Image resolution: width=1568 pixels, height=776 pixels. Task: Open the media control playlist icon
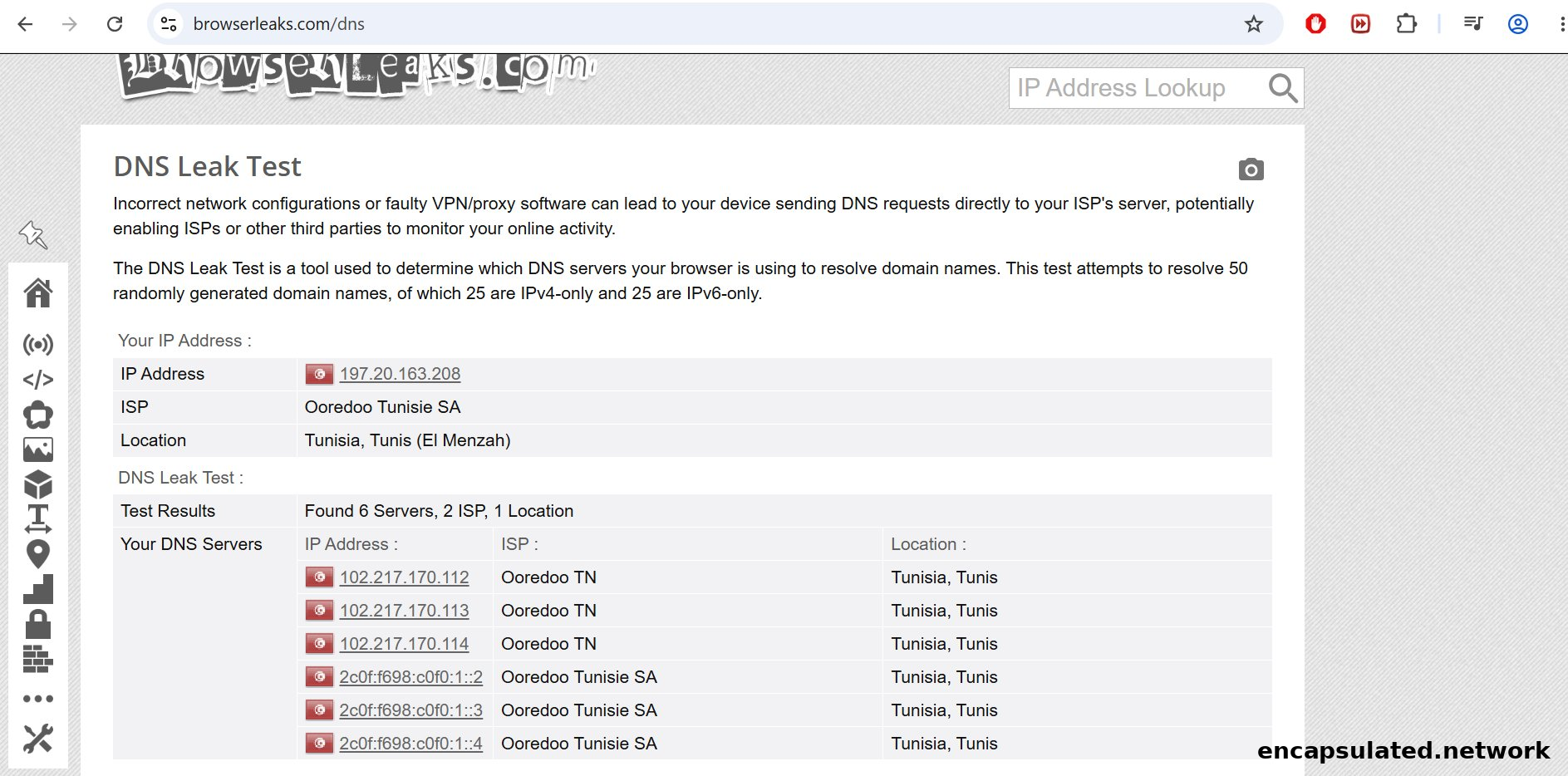tap(1473, 24)
